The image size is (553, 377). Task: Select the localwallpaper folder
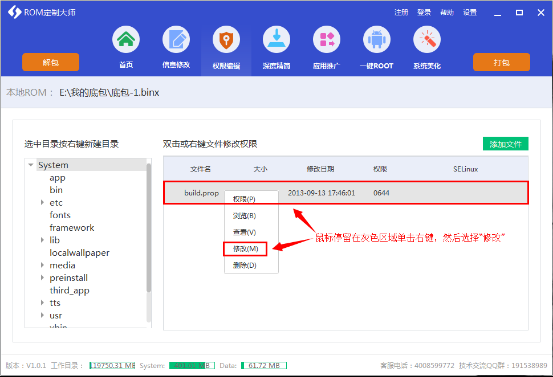79,253
